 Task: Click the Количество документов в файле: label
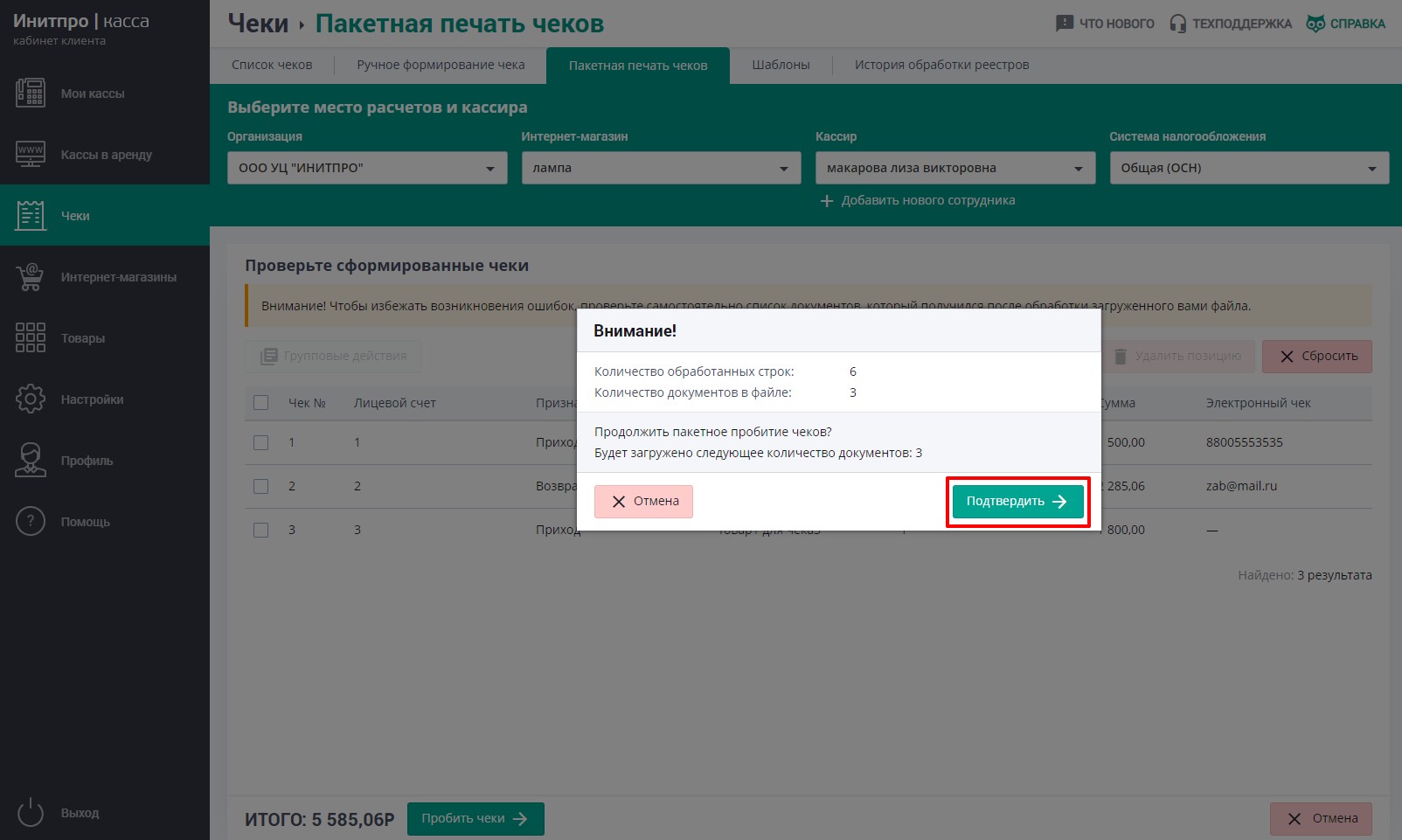(x=692, y=392)
